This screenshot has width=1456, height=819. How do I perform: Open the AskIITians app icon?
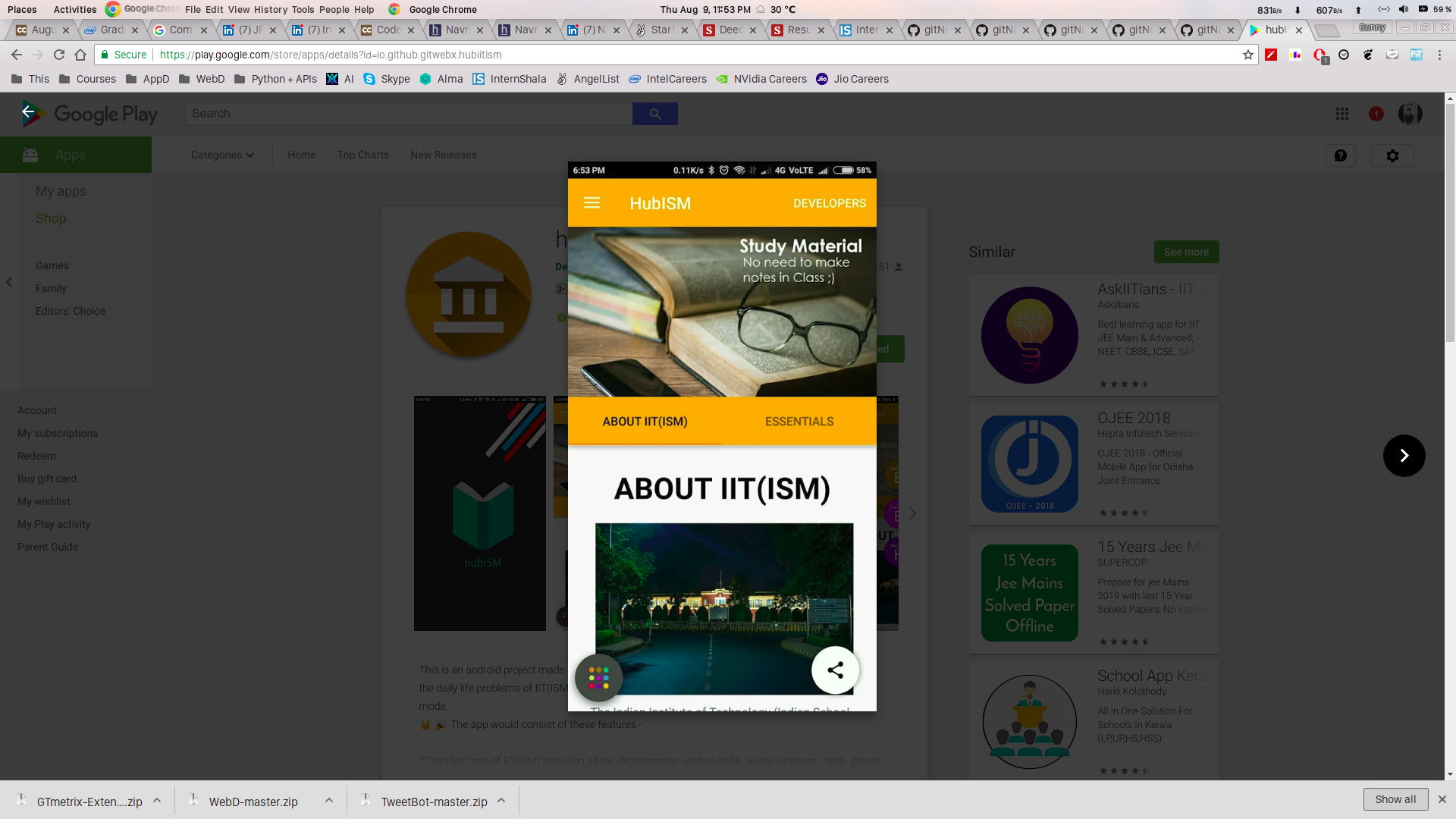[x=1030, y=335]
